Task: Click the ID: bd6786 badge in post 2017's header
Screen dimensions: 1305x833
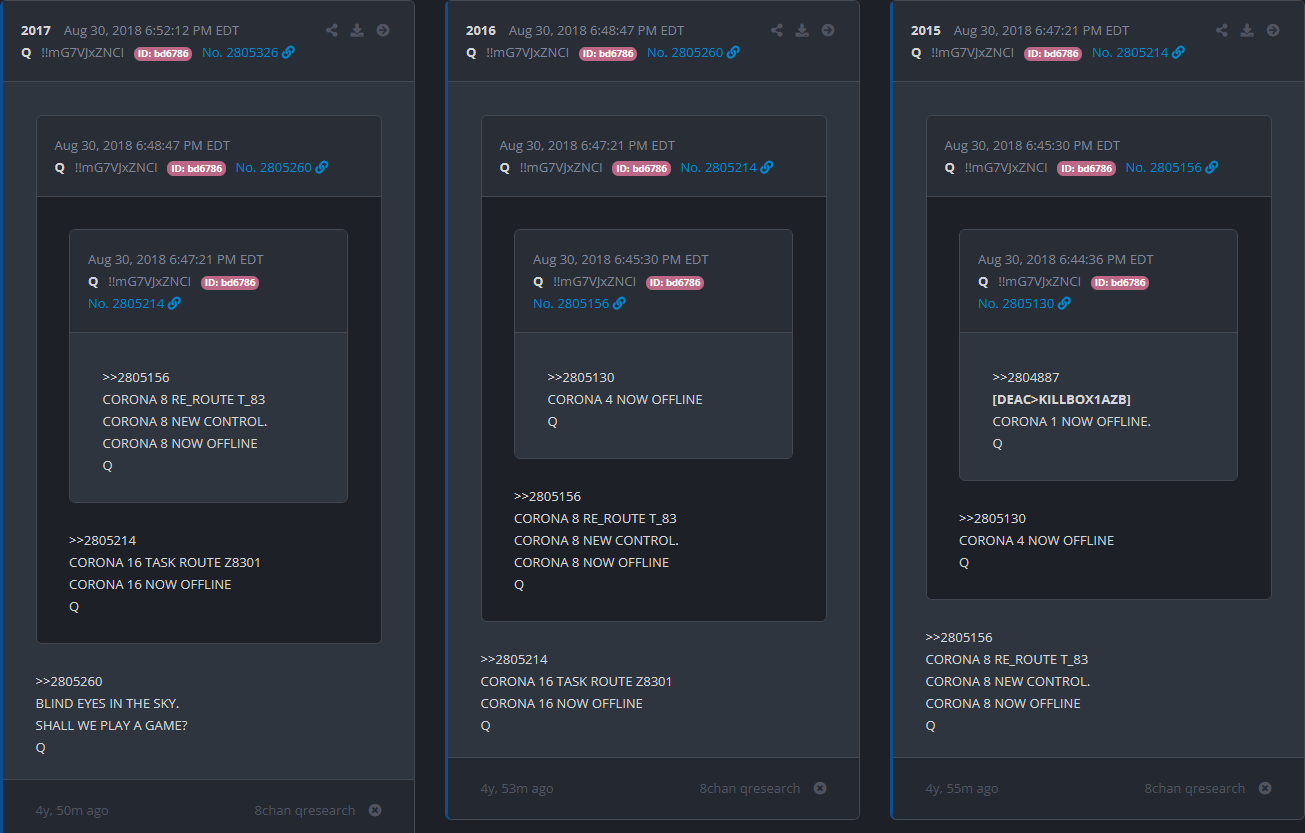Action: 163,53
